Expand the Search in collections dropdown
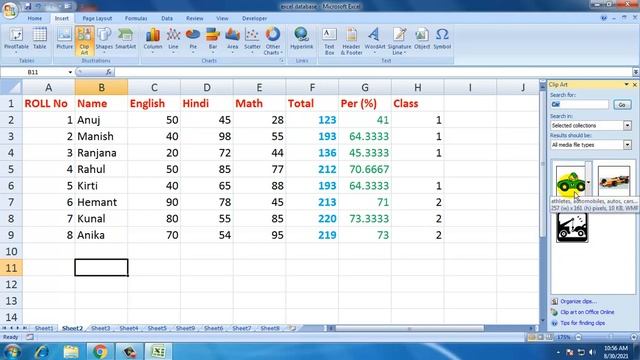640x360 pixels. [627, 125]
